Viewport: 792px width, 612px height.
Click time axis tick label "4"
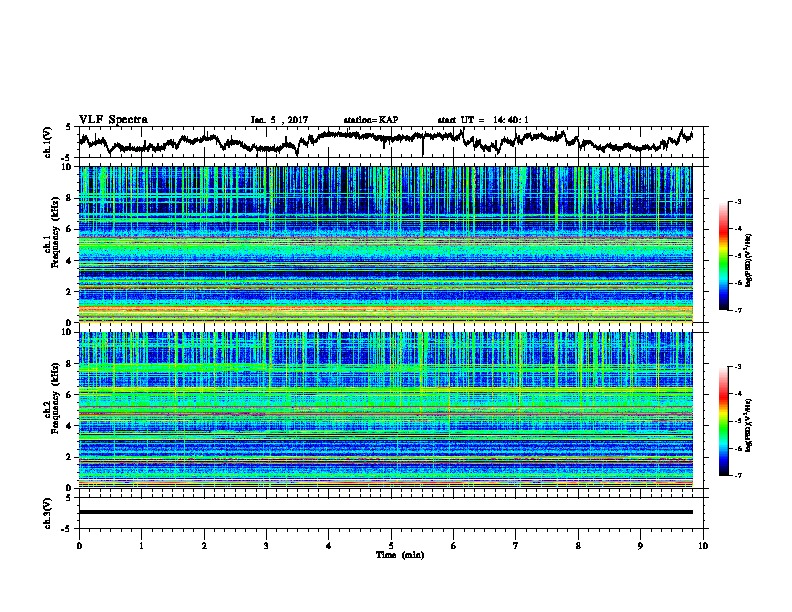pyautogui.click(x=329, y=546)
